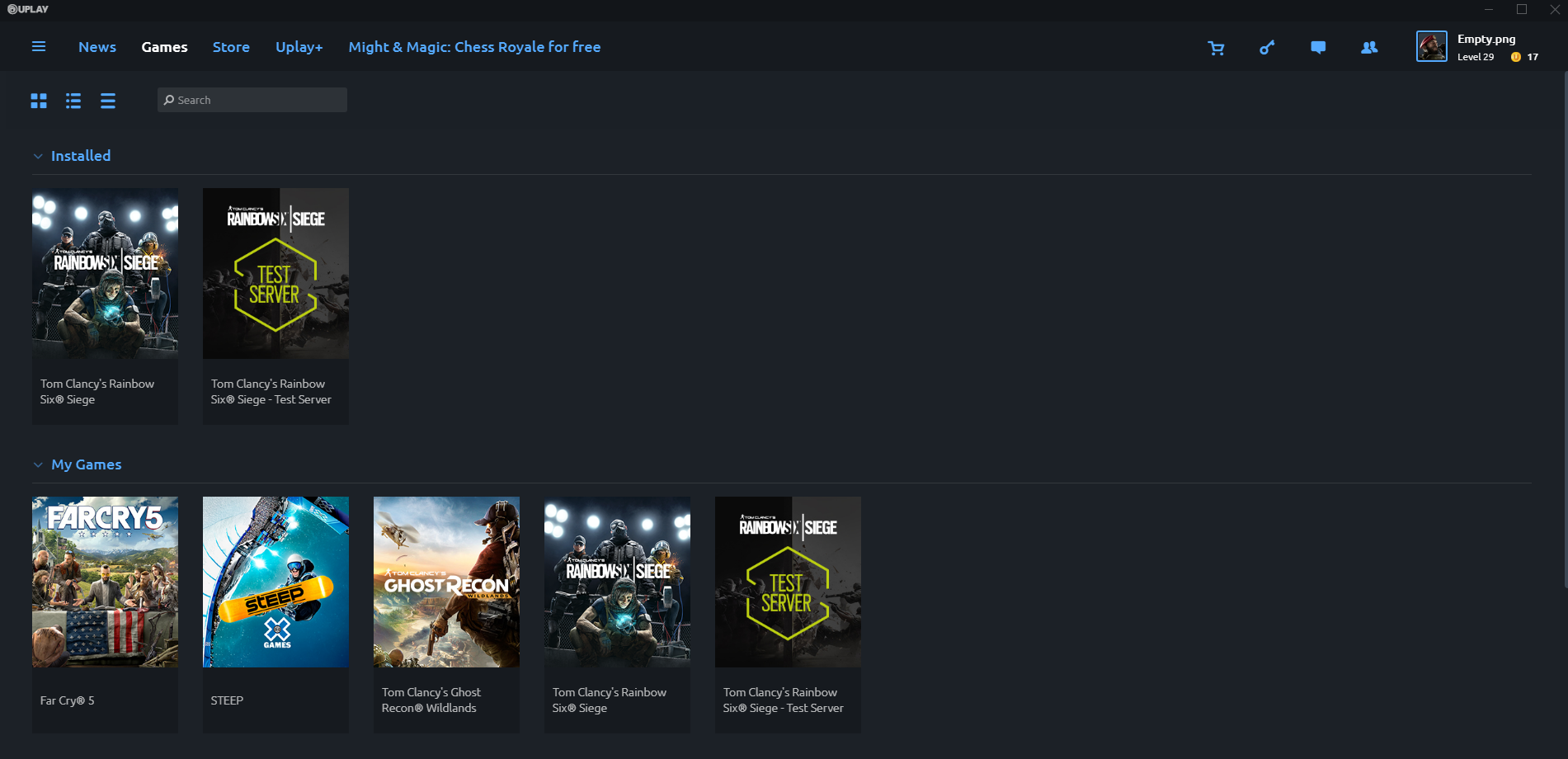Open the STEEP game cover
The width and height of the screenshot is (1568, 759).
tap(275, 582)
